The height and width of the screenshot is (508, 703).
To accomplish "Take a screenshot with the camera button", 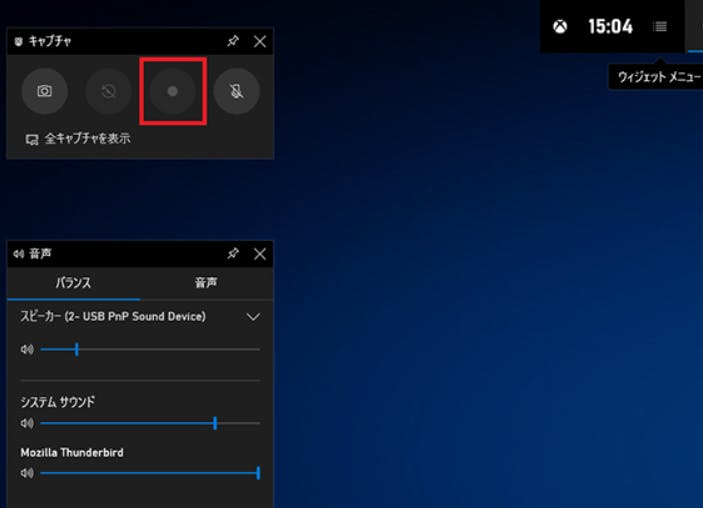I will pos(44,91).
